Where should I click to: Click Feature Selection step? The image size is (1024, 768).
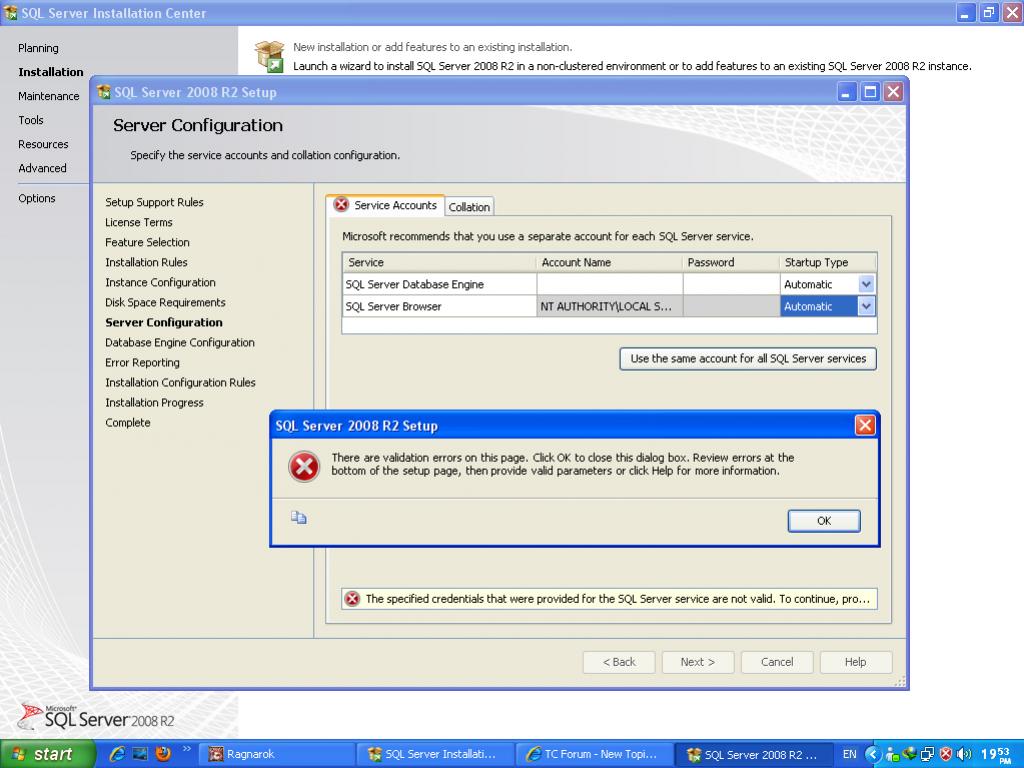[x=147, y=242]
